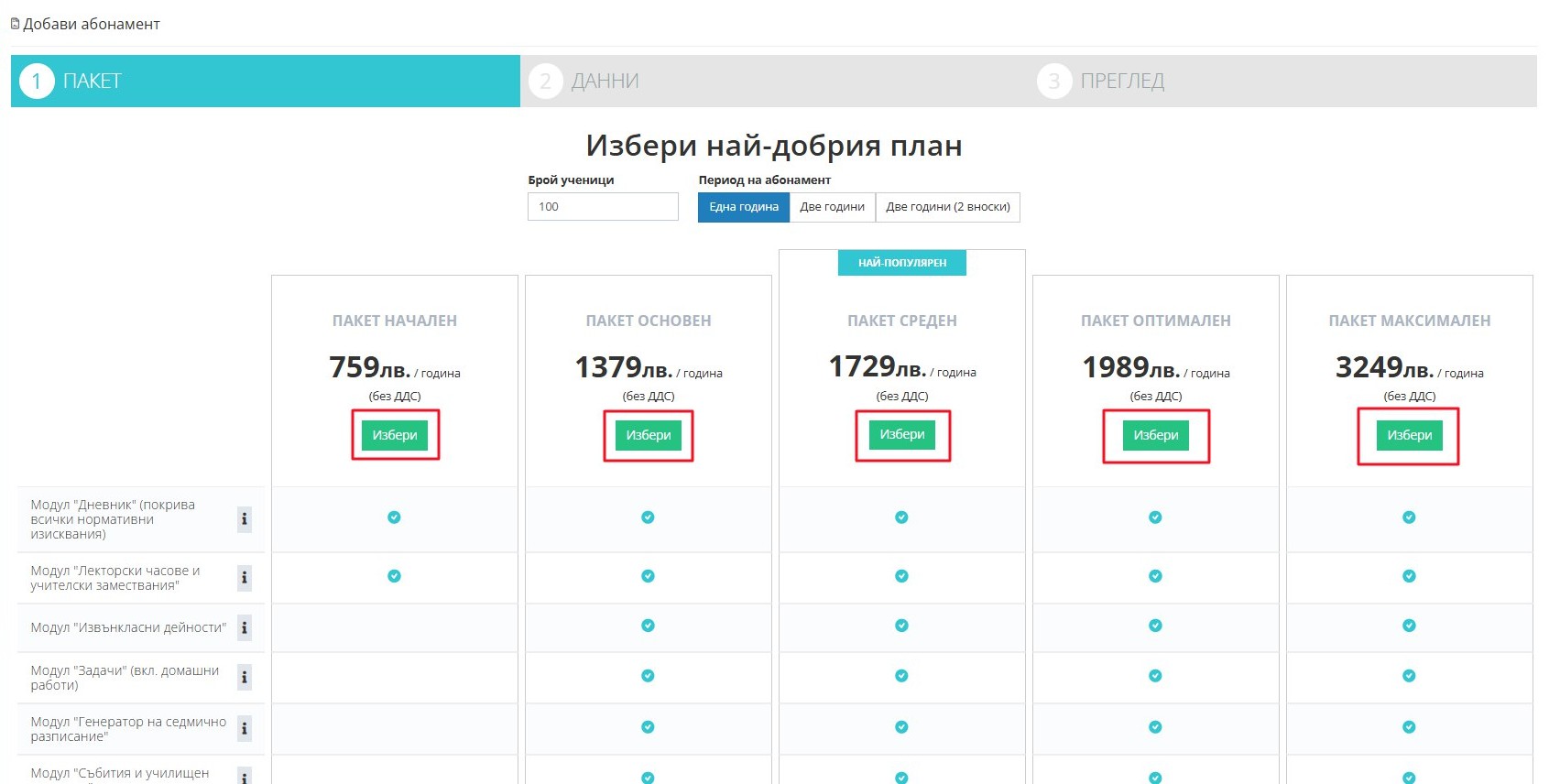The image size is (1549, 784).
Task: Open step 2 ДАННИ tab
Action: [774, 82]
